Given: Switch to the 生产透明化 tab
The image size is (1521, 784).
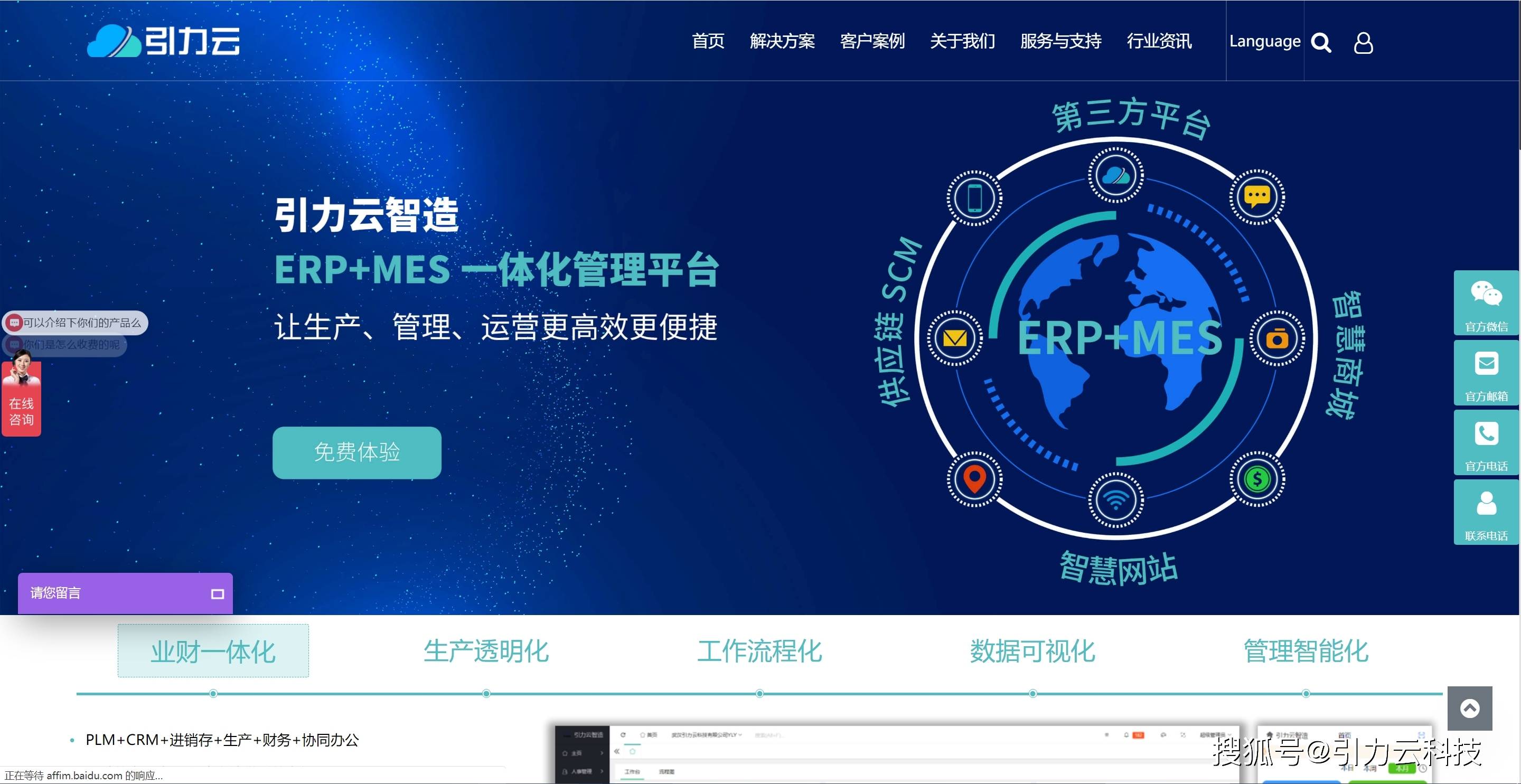Looking at the screenshot, I should coord(486,652).
